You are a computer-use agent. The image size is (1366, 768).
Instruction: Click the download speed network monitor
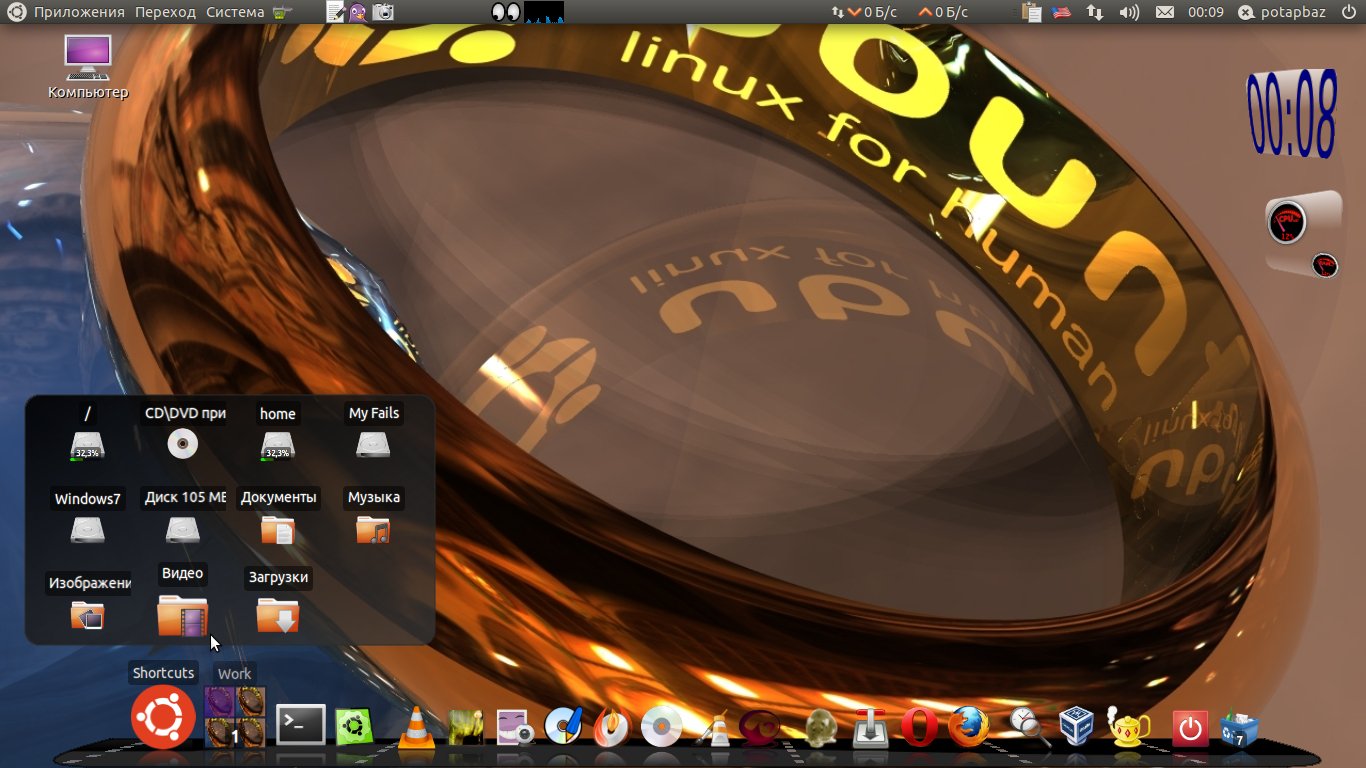[x=864, y=12]
